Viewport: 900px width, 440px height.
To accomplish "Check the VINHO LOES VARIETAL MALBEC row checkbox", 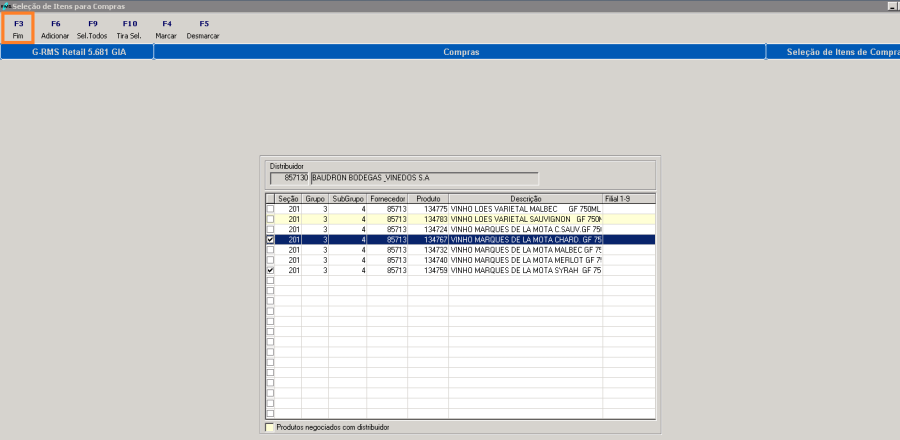I will coord(270,209).
